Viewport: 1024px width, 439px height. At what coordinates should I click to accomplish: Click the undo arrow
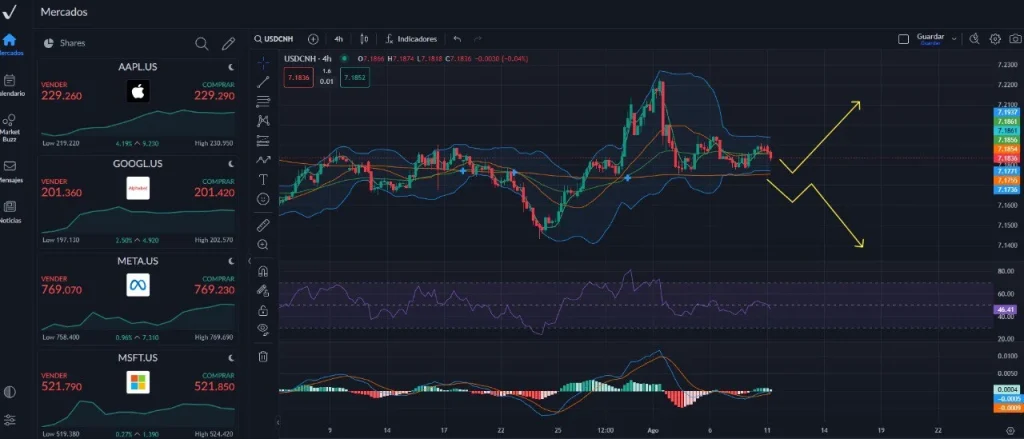(457, 39)
